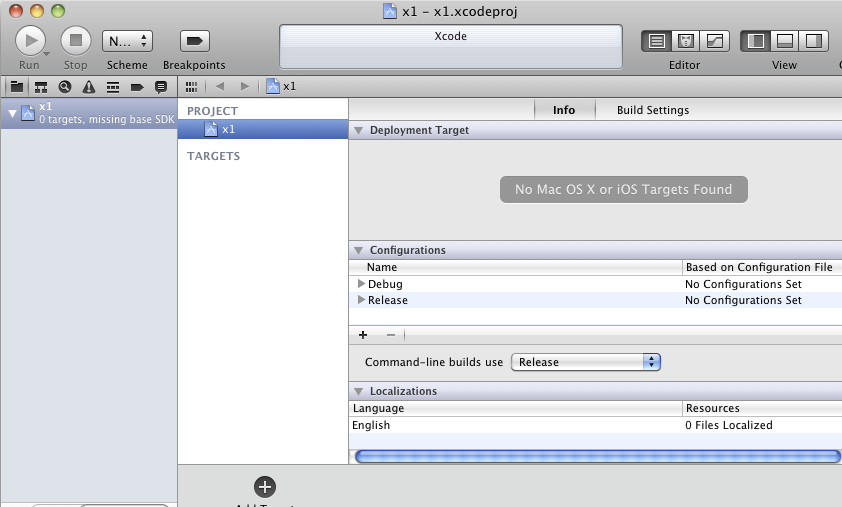Expand the Release configuration
Viewport: 842px width, 507px height.
[361, 300]
